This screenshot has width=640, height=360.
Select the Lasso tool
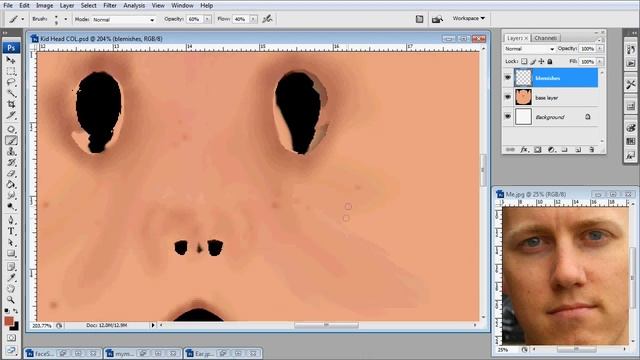coord(11,82)
